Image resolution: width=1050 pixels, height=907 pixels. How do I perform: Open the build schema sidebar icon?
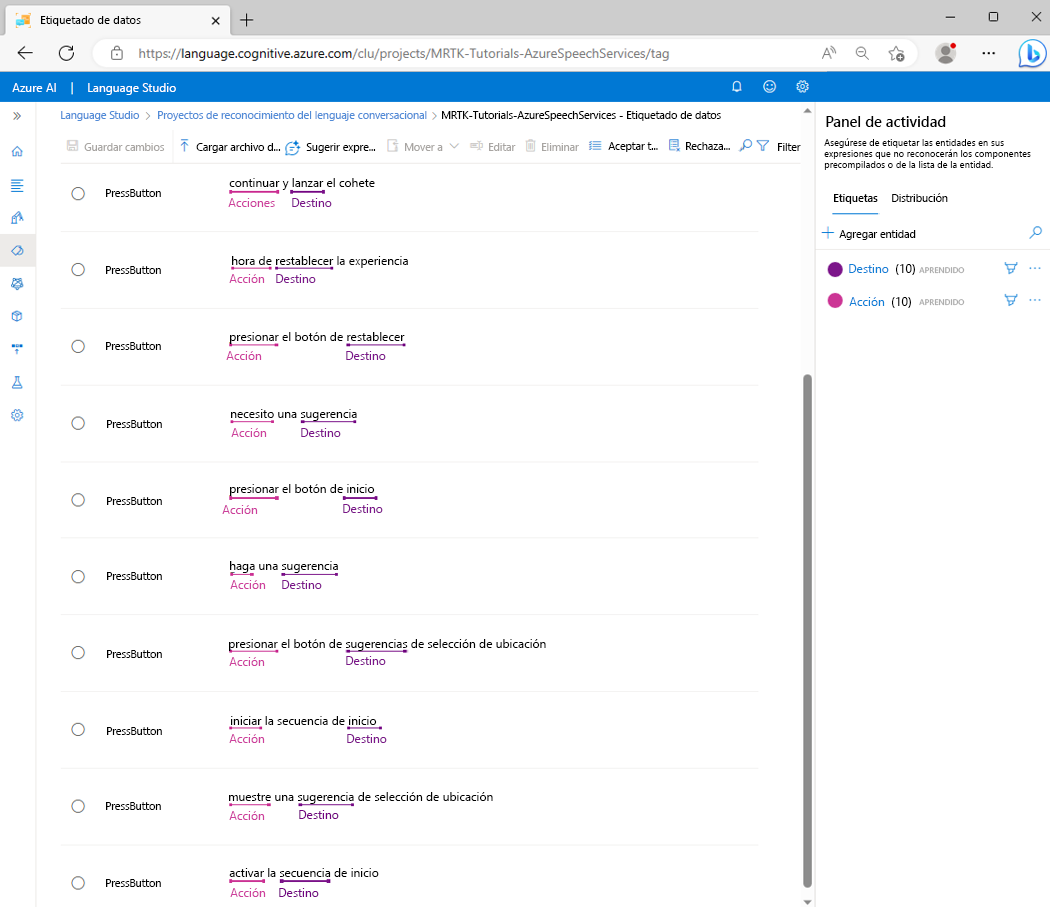click(17, 218)
